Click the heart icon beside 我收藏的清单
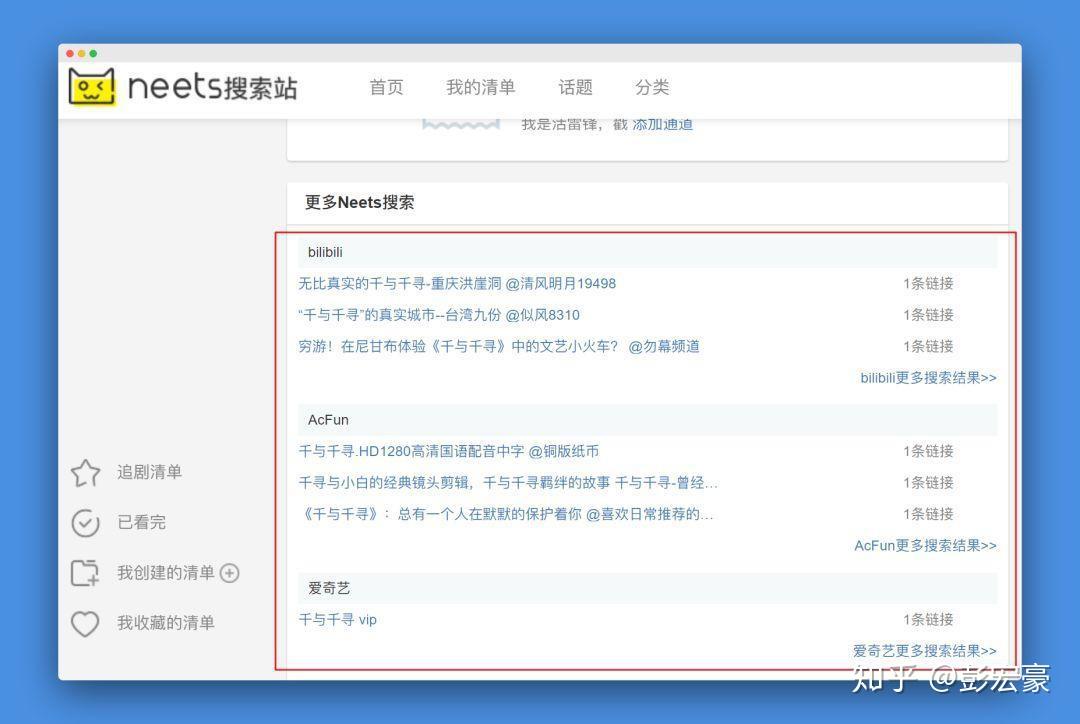Image resolution: width=1080 pixels, height=724 pixels. click(x=85, y=623)
